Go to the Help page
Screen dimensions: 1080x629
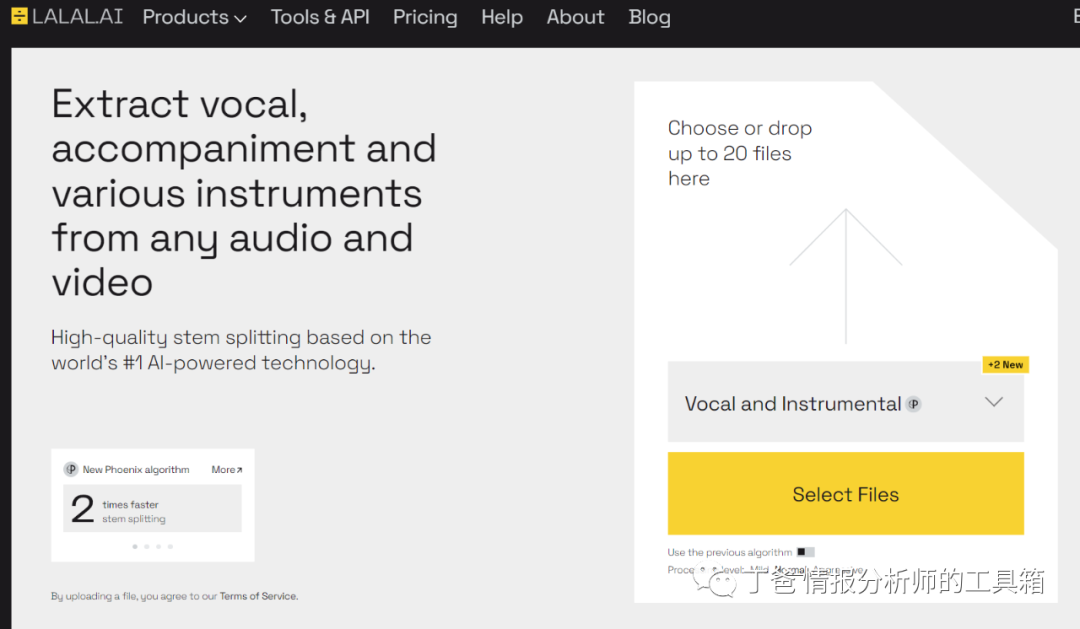[502, 17]
